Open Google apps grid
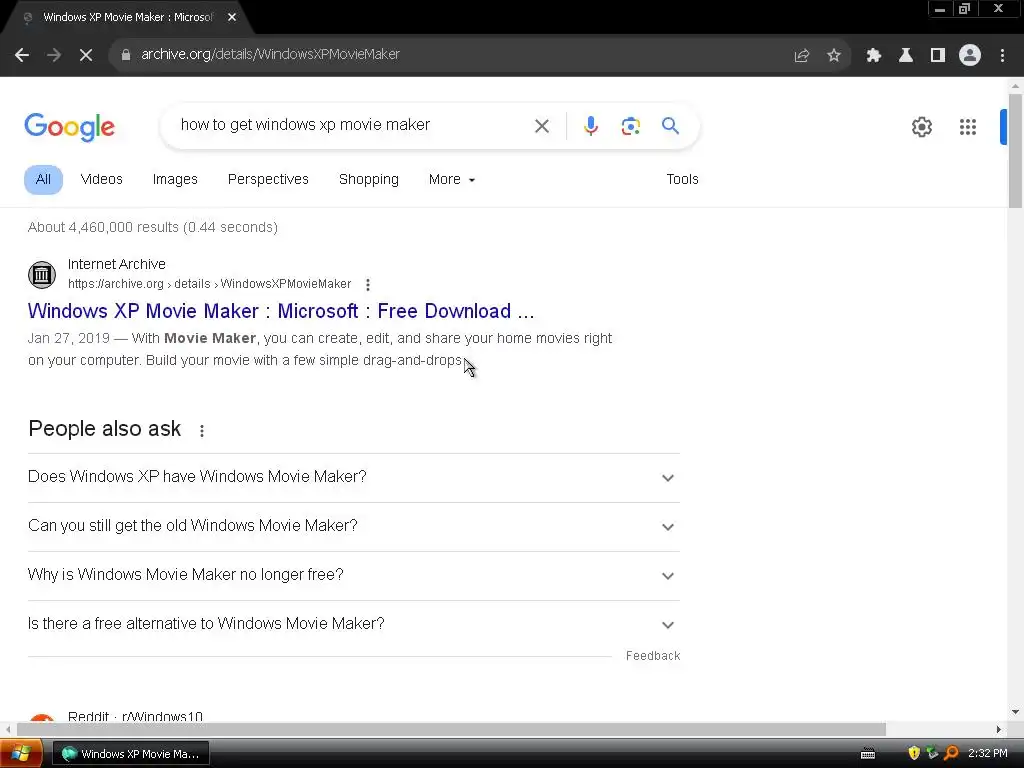Viewport: 1024px width, 768px height. tap(967, 127)
